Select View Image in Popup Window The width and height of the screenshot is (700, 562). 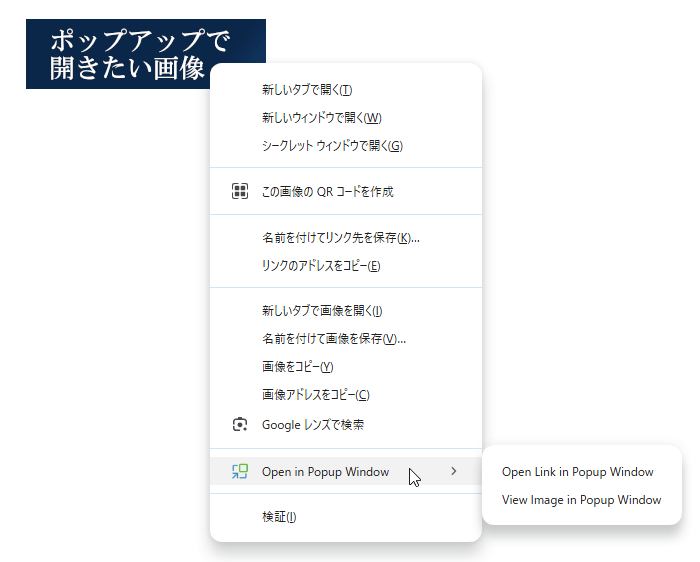coord(582,500)
